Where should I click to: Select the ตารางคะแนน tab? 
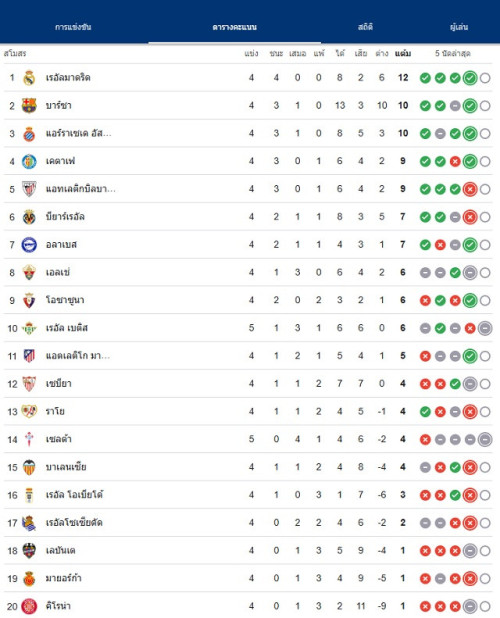tap(234, 27)
